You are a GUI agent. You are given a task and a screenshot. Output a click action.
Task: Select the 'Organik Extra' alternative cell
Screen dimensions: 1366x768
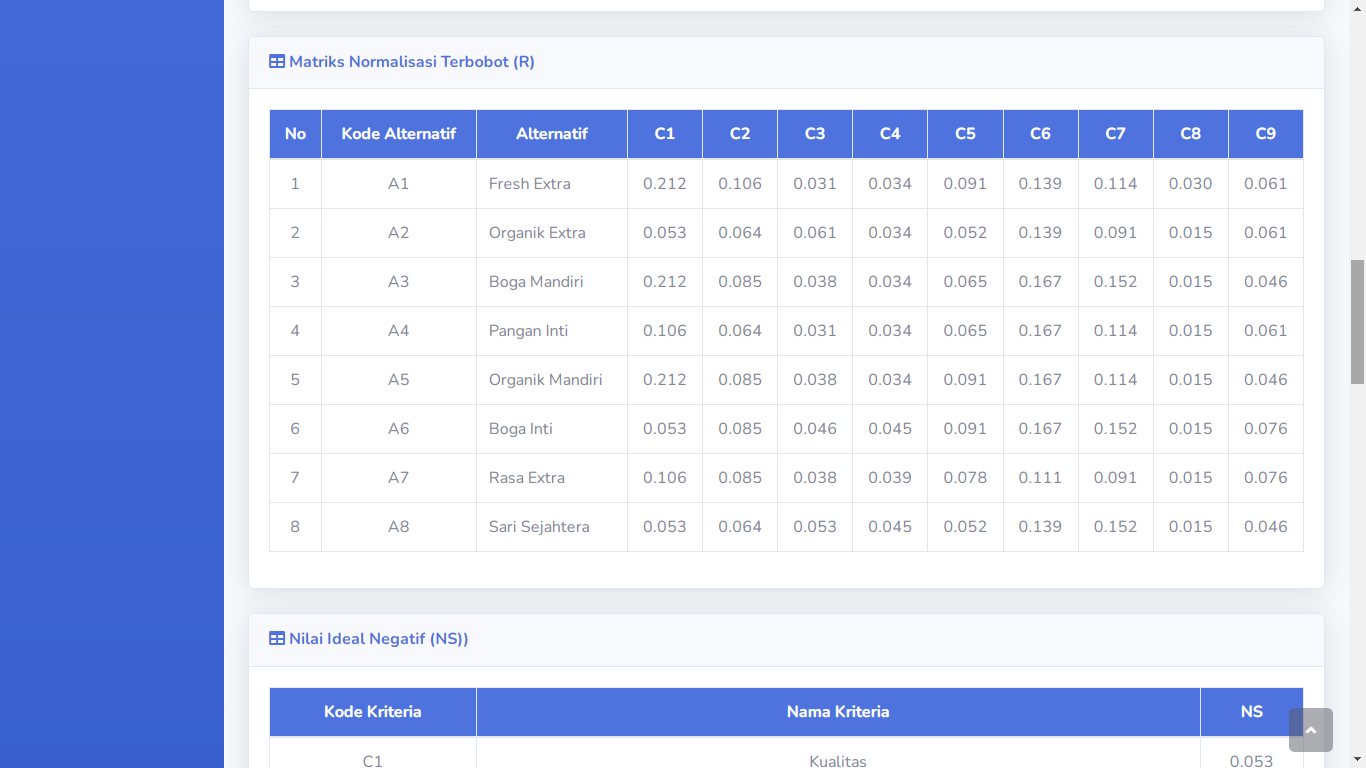coord(552,233)
